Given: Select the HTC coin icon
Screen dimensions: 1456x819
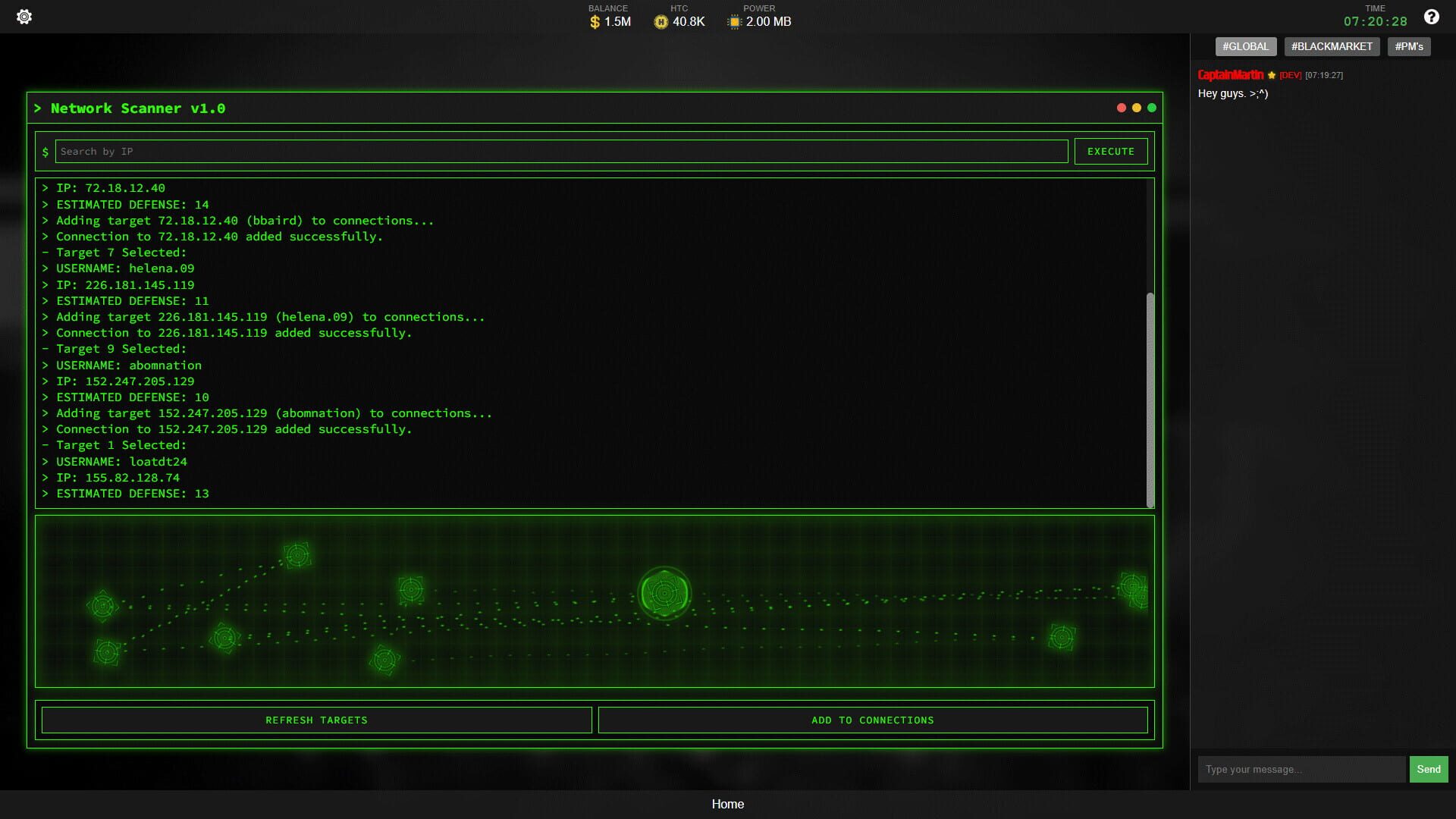Looking at the screenshot, I should click(x=661, y=22).
